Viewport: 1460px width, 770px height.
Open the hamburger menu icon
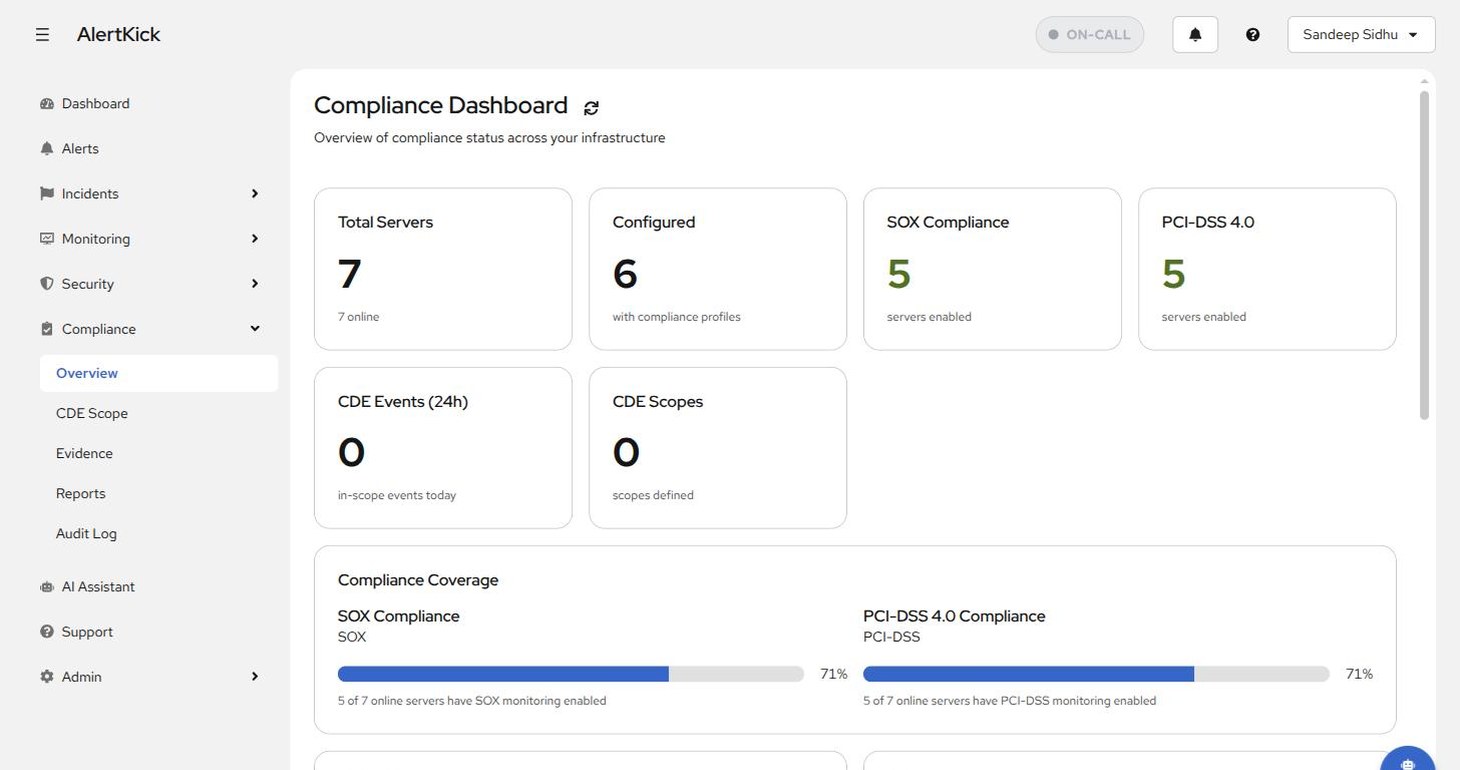(42, 34)
